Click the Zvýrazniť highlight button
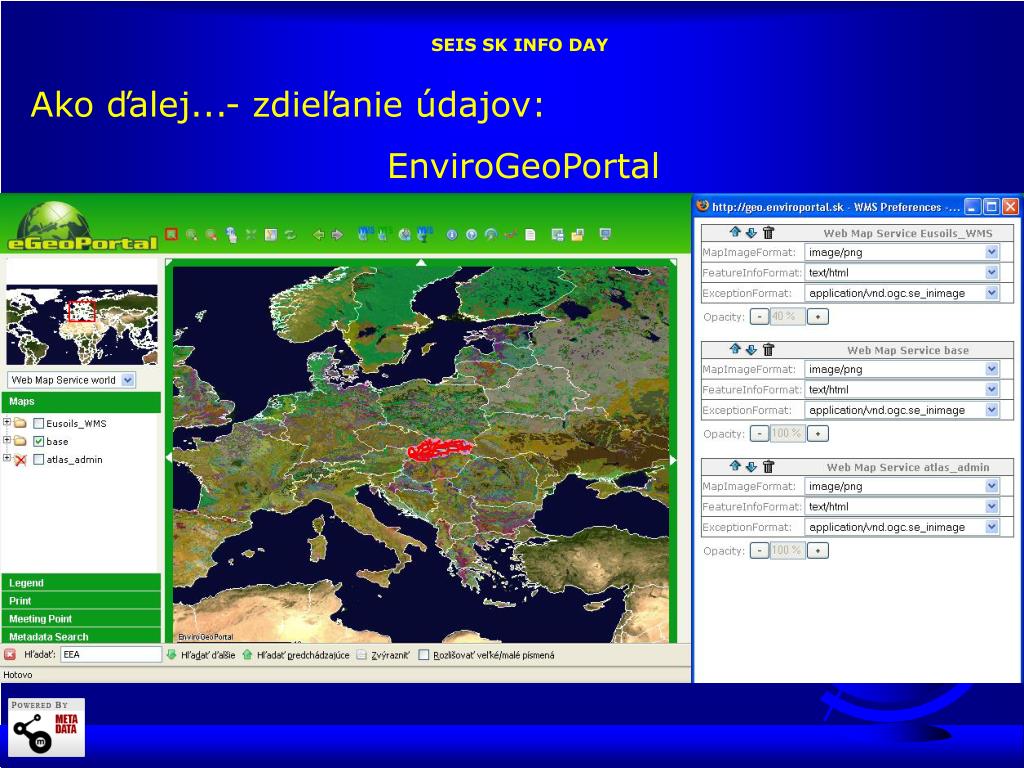 383,654
